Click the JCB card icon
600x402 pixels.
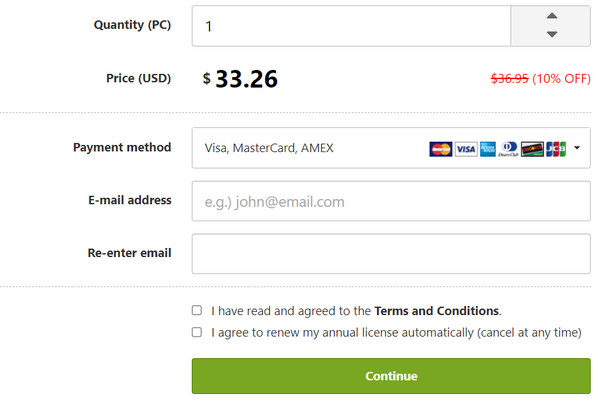556,149
